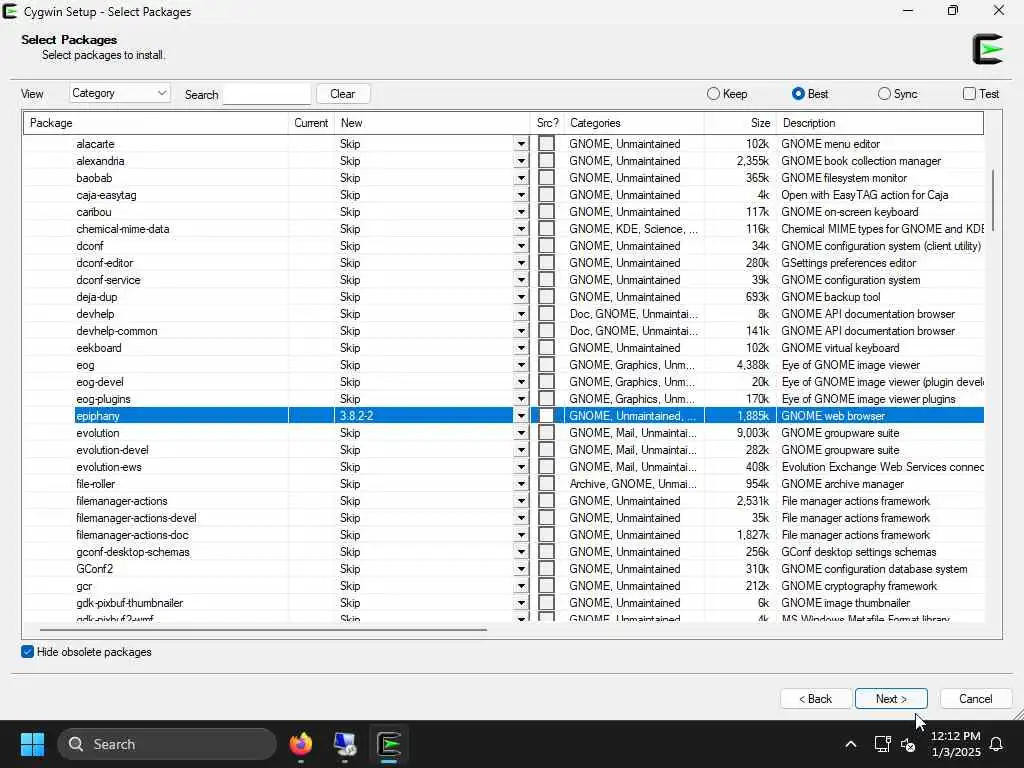Click the horizontal scrollbar of package list
The image size is (1024, 768).
263,630
